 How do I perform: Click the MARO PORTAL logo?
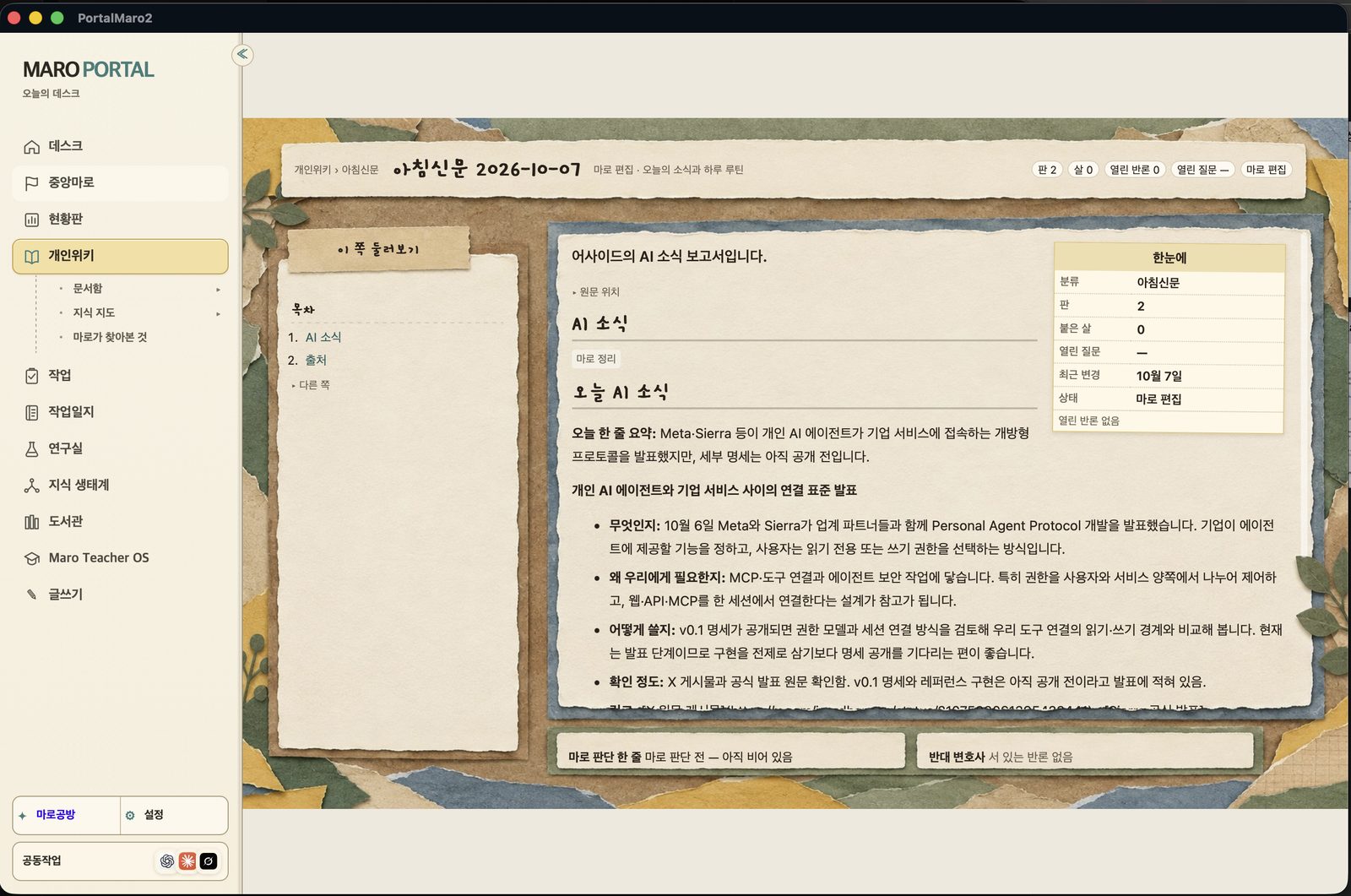coord(89,69)
